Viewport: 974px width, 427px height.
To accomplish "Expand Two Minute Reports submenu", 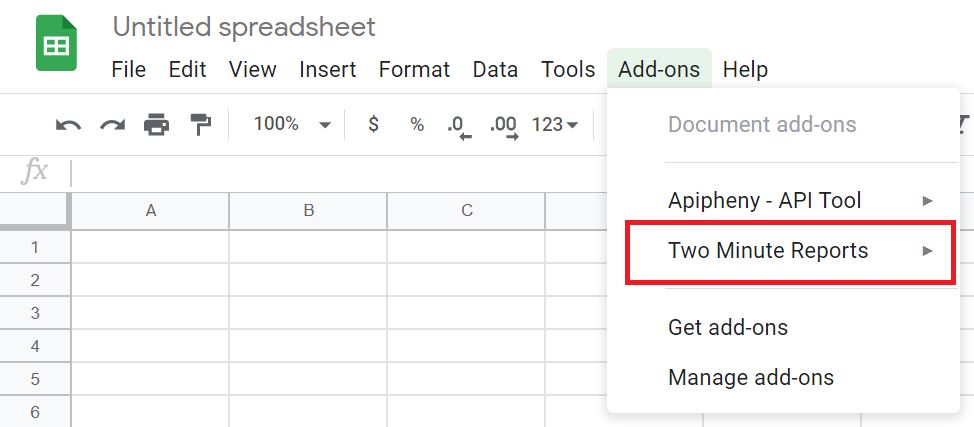I will (x=790, y=250).
